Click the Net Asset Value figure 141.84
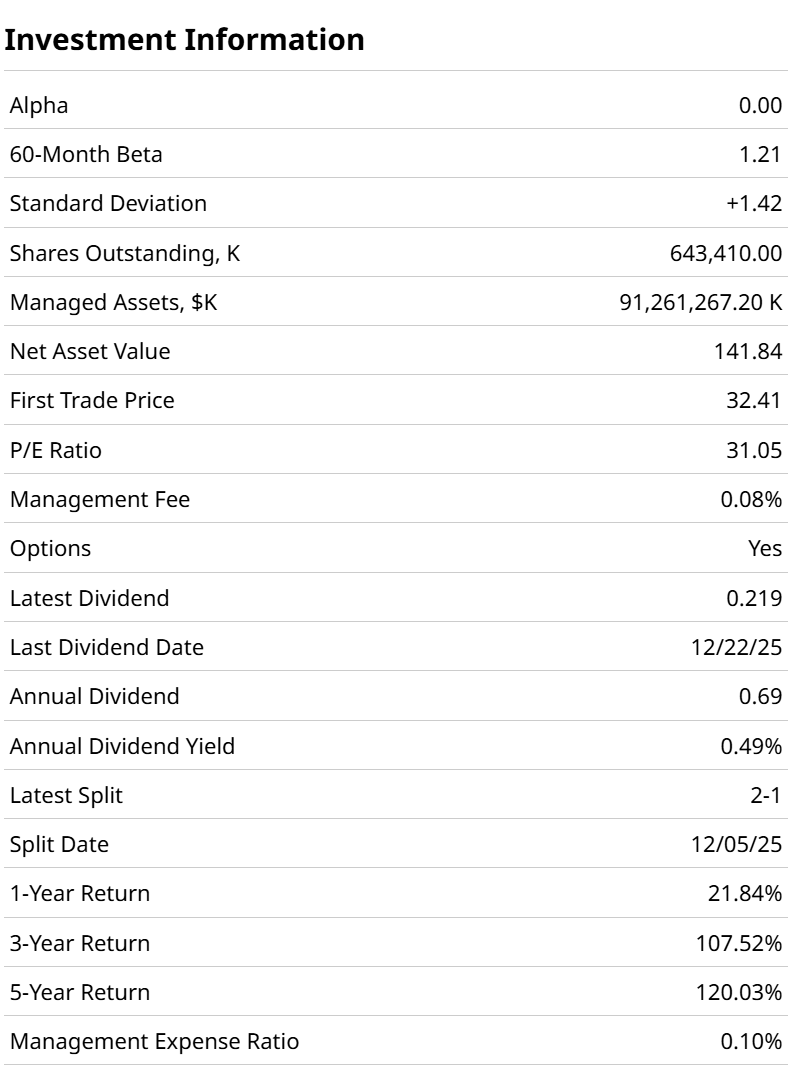 coord(754,351)
